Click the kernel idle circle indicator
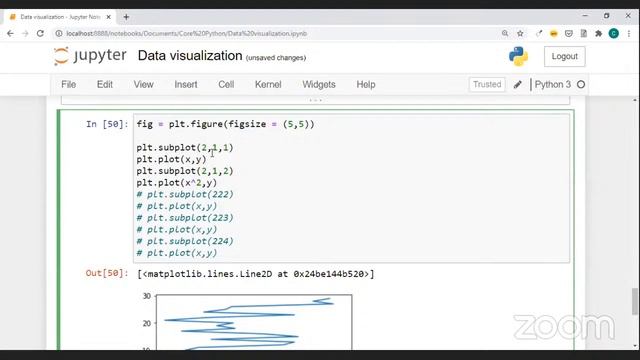This screenshot has width=640, height=360. 581,84
